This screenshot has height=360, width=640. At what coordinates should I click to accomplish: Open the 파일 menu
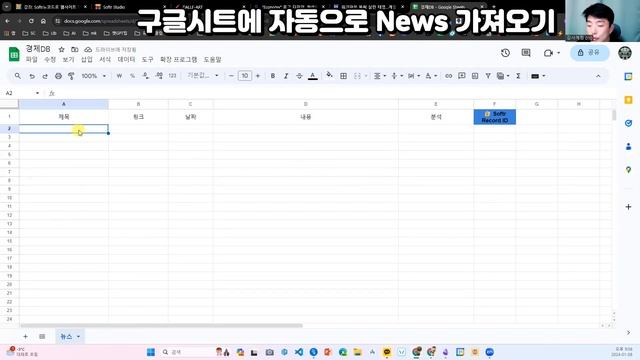31,60
